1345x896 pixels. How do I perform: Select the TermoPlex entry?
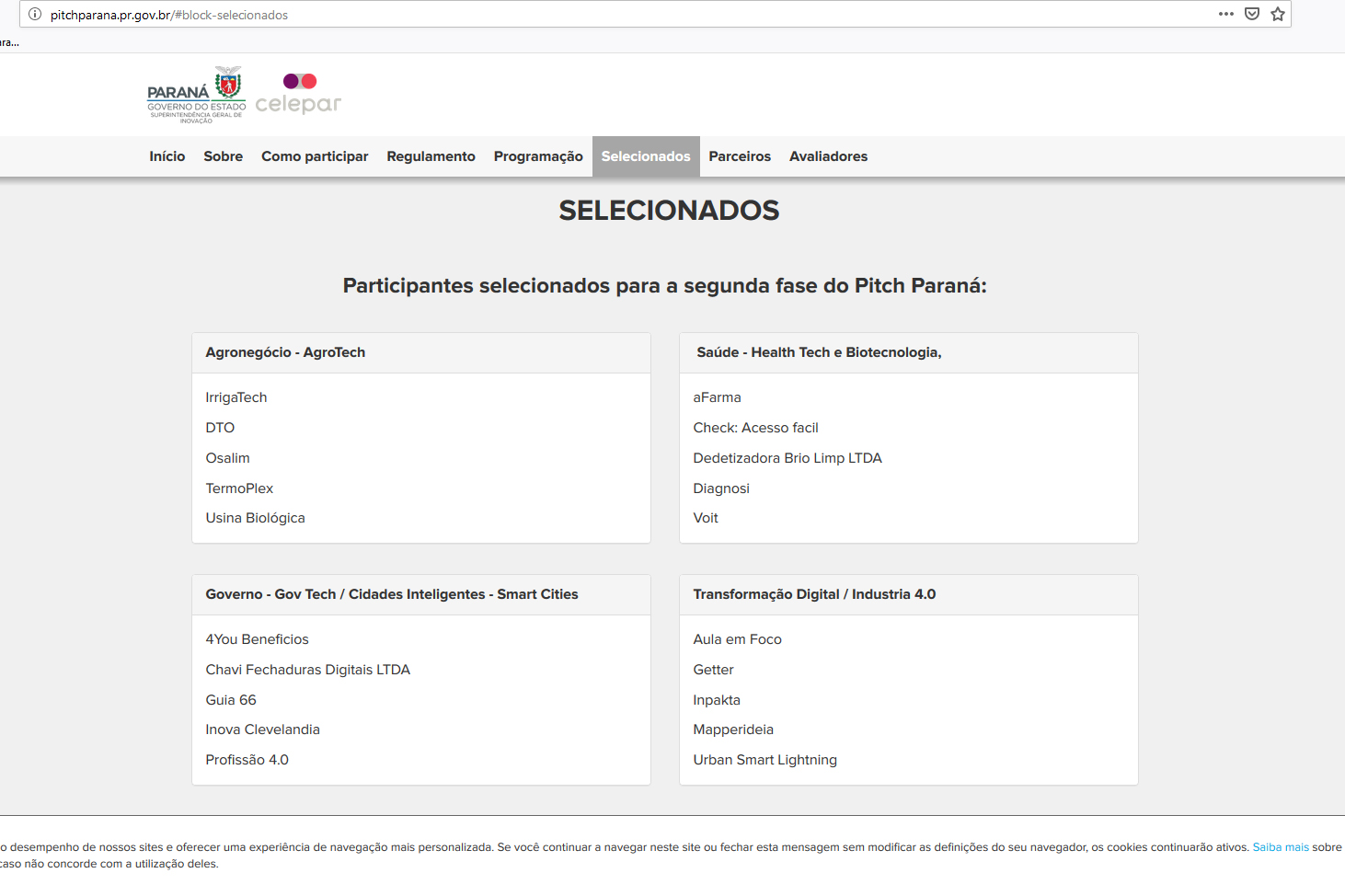[239, 488]
